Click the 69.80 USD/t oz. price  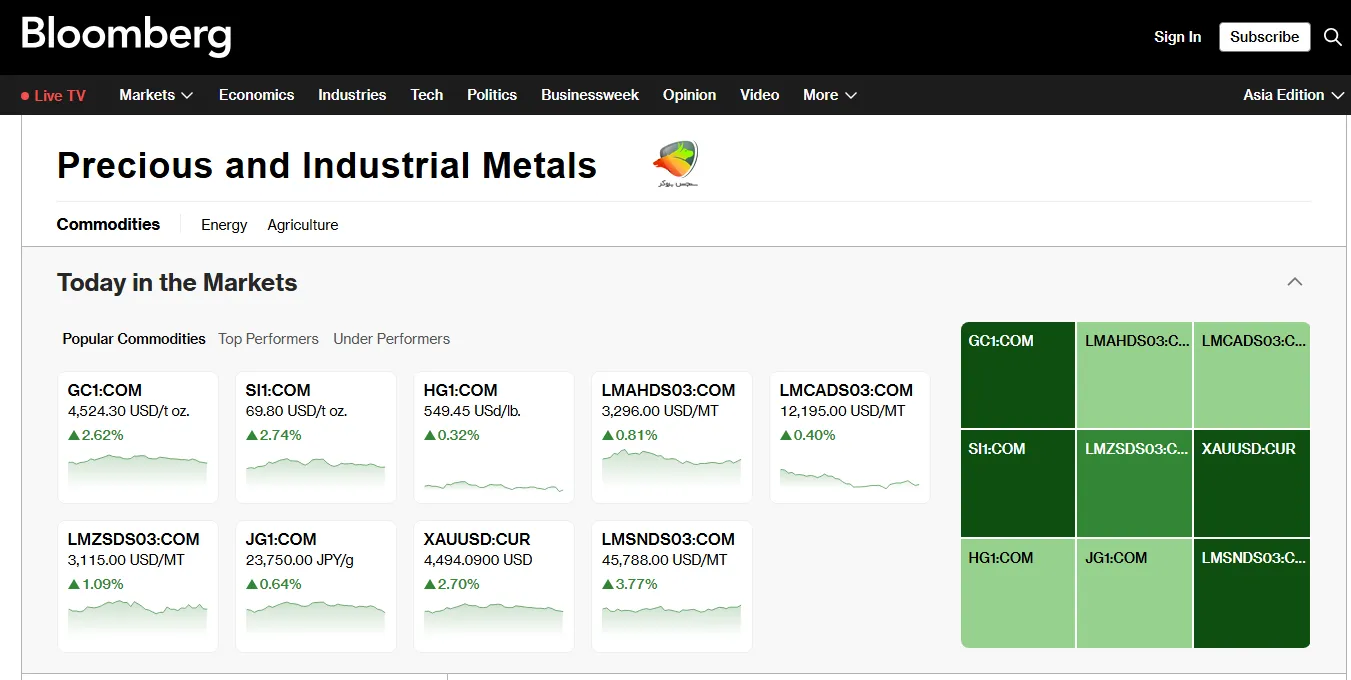click(x=295, y=411)
